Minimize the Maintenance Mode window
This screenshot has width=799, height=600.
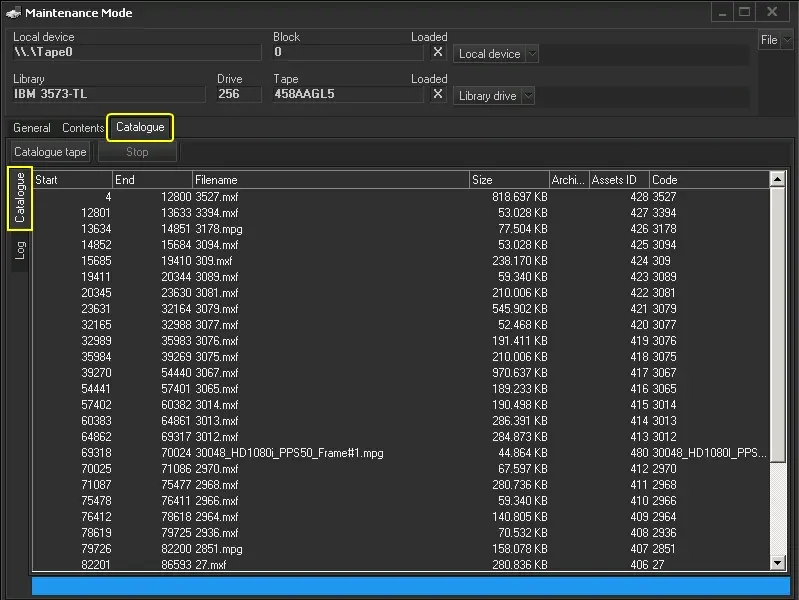(x=720, y=12)
